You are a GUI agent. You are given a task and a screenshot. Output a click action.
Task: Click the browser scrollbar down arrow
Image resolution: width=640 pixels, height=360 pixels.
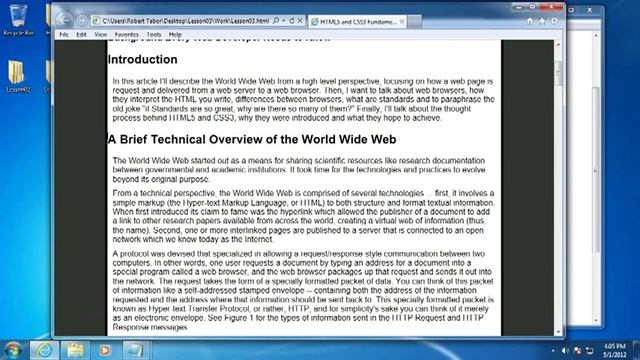click(558, 332)
